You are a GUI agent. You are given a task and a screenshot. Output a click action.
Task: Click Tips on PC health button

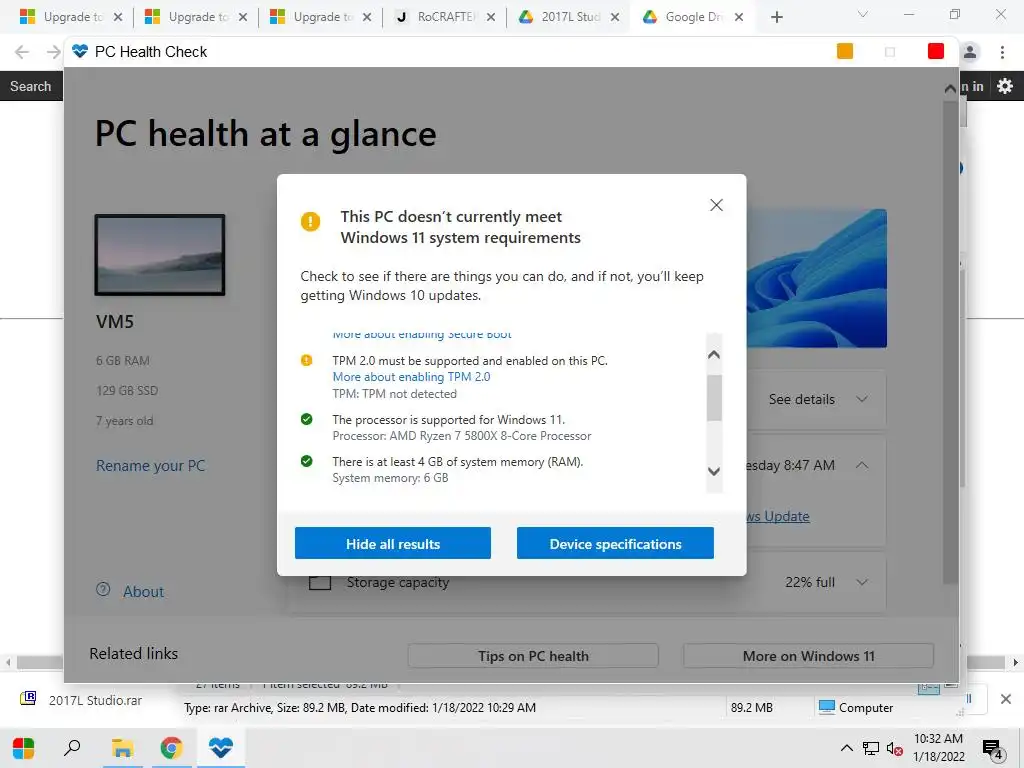(533, 656)
